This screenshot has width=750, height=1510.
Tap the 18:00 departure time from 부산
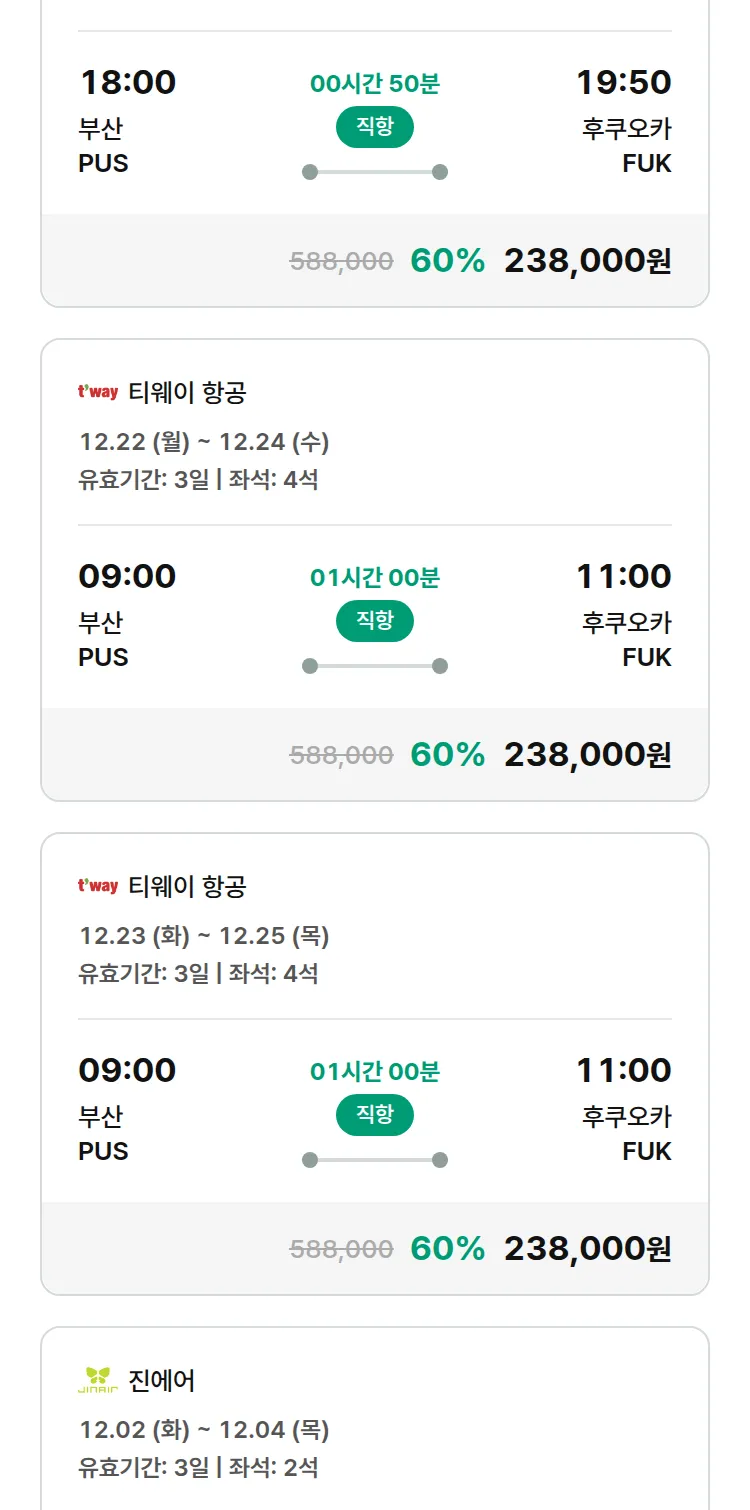[127, 82]
